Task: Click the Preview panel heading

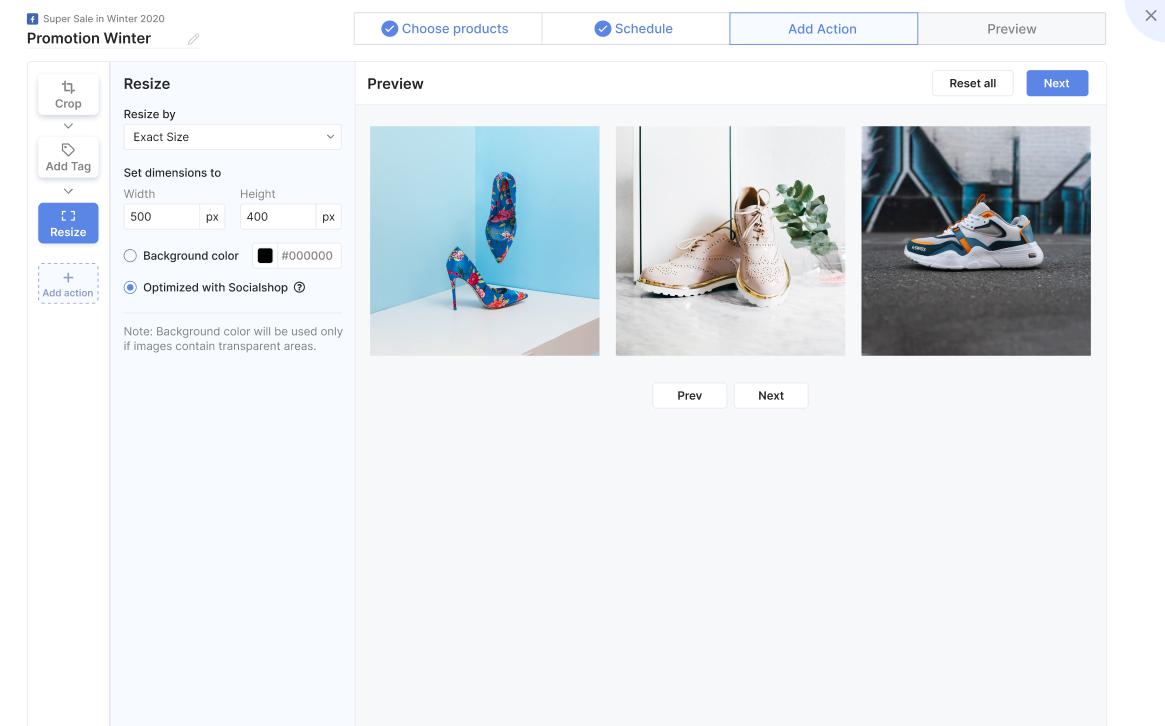Action: tap(395, 84)
